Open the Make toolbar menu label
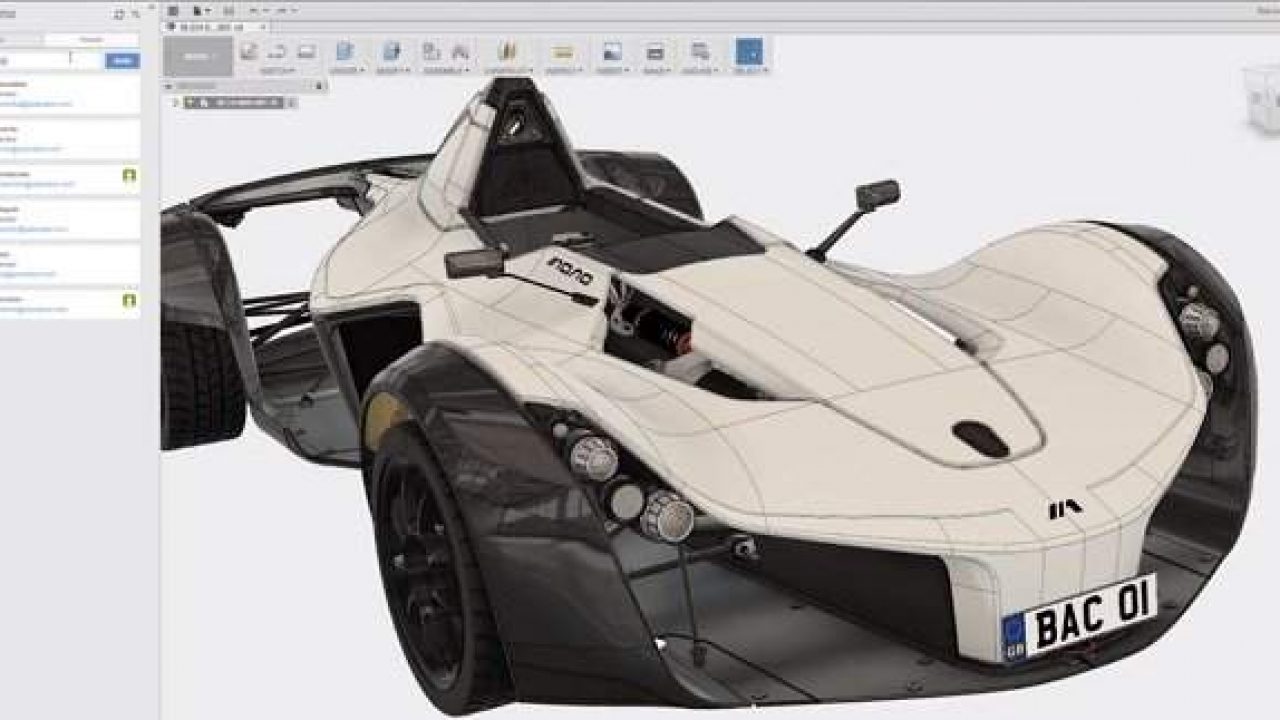 click(x=656, y=71)
